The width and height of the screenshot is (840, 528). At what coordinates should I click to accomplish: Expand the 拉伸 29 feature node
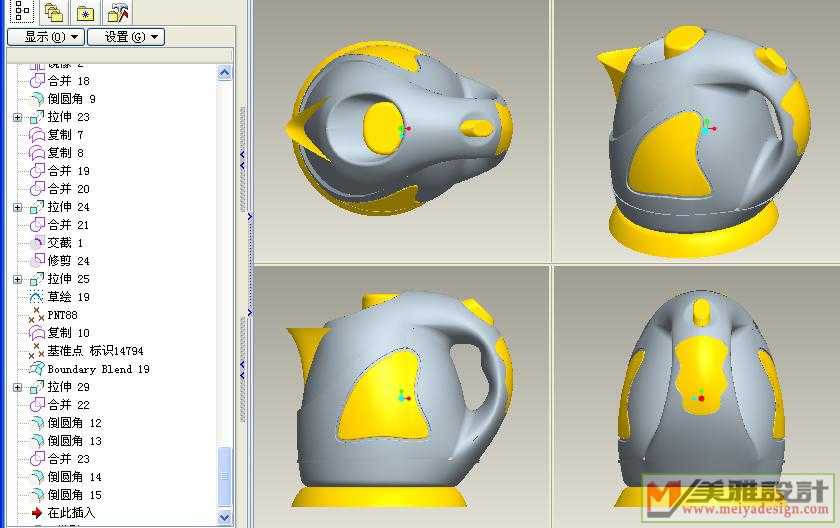pos(17,387)
